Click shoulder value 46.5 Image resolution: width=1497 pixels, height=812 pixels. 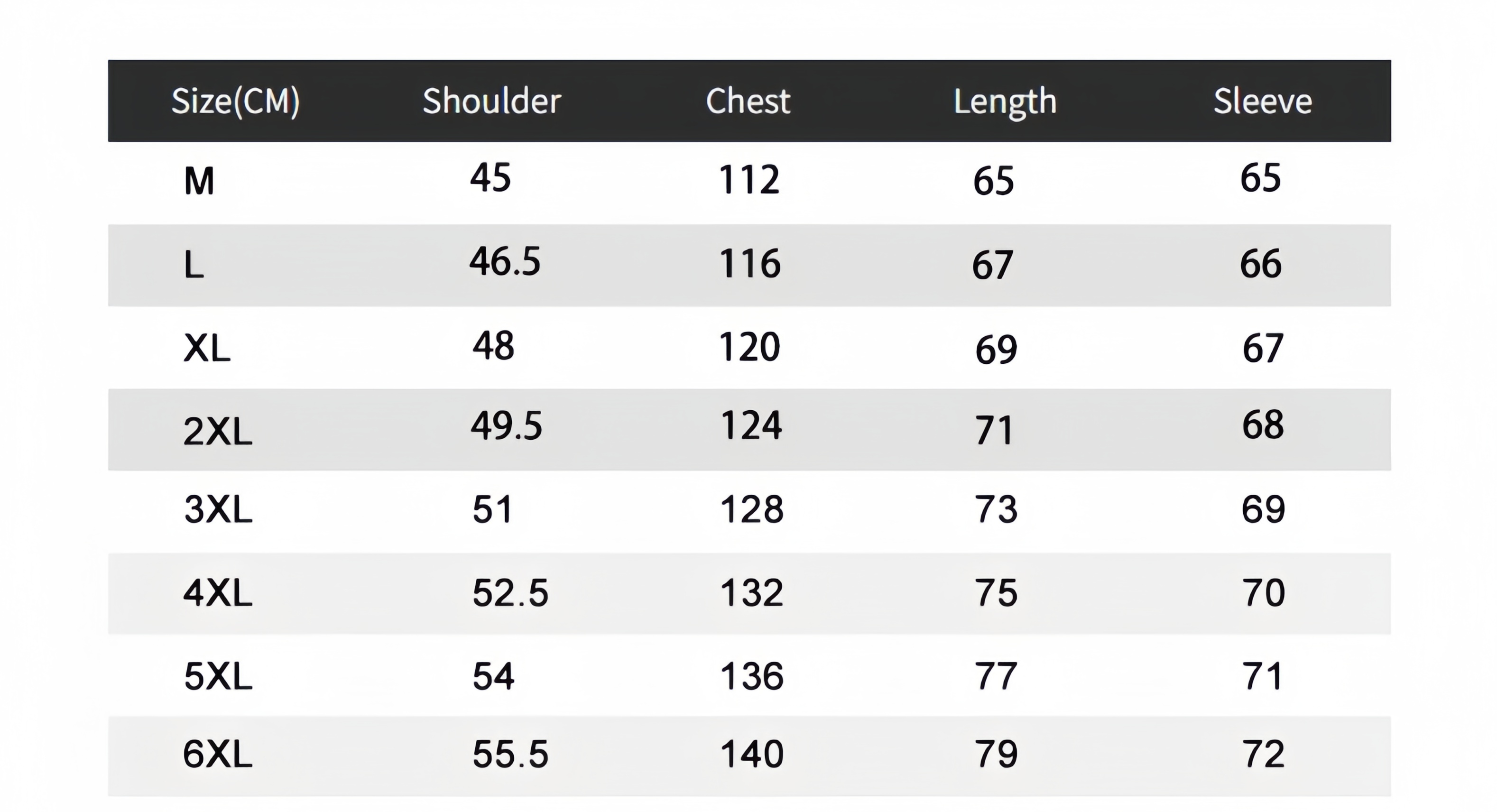pos(505,261)
